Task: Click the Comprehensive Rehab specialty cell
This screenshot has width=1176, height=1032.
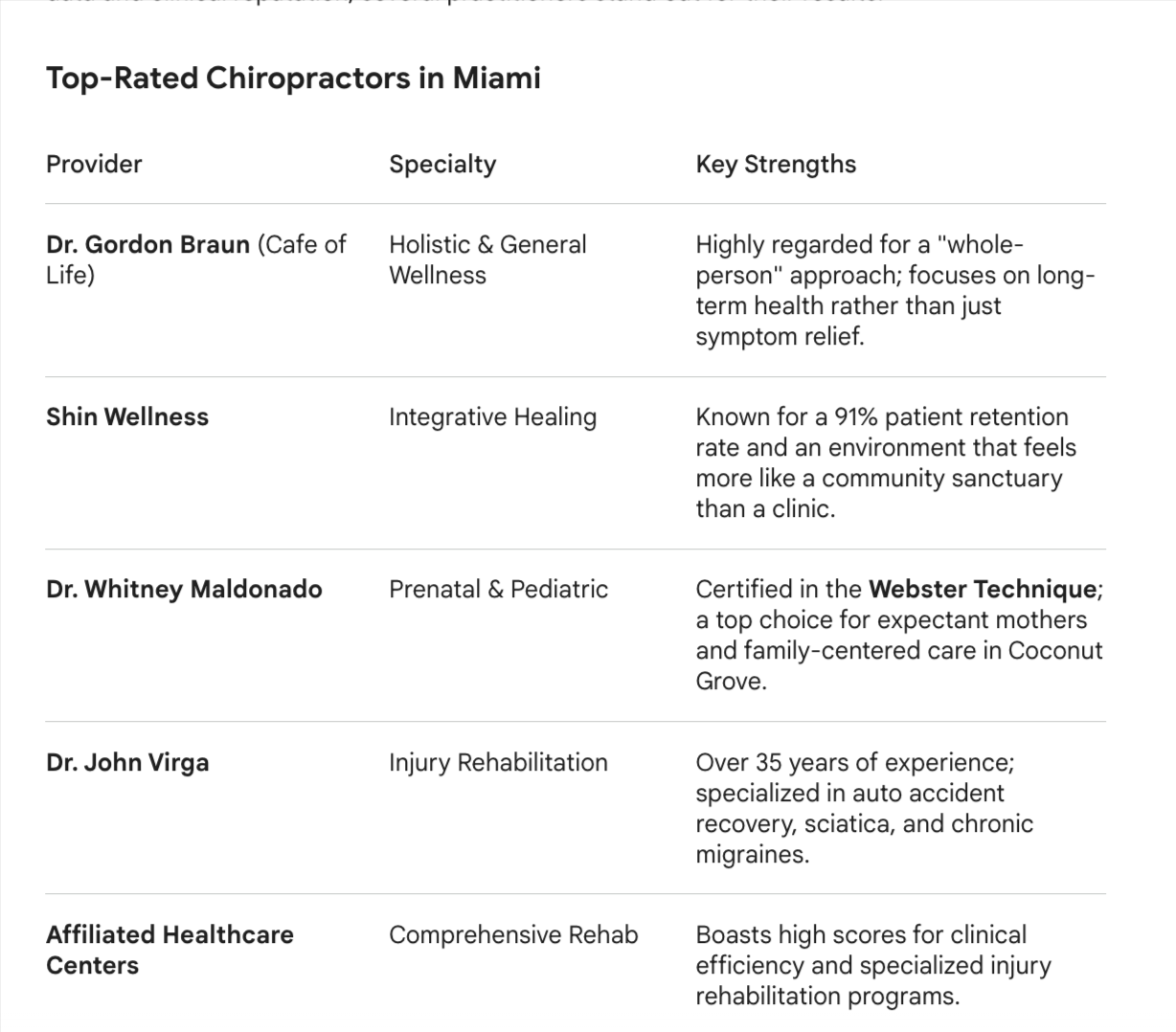Action: tap(513, 934)
